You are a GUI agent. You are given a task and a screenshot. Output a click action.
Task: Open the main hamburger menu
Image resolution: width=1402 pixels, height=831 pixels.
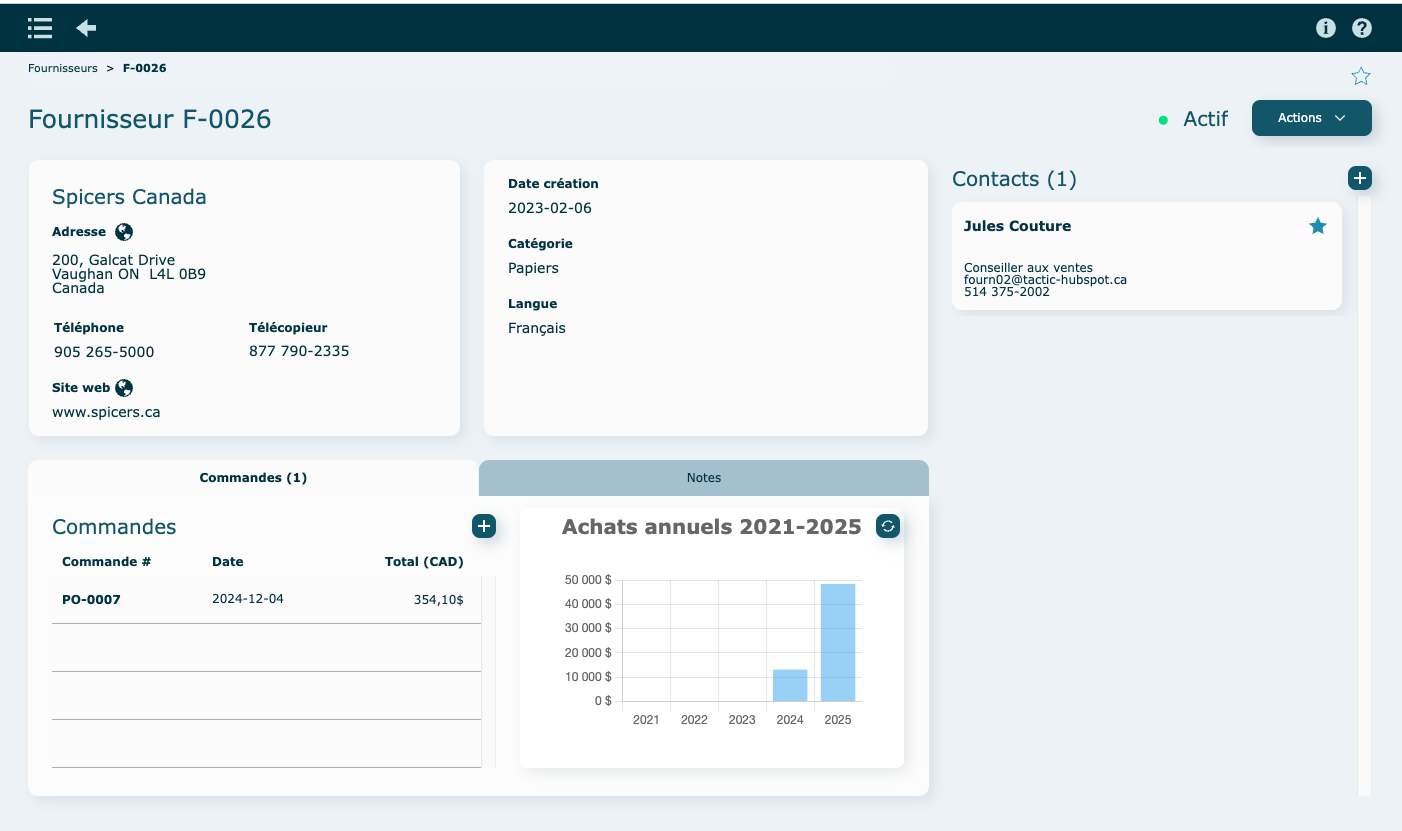40,28
